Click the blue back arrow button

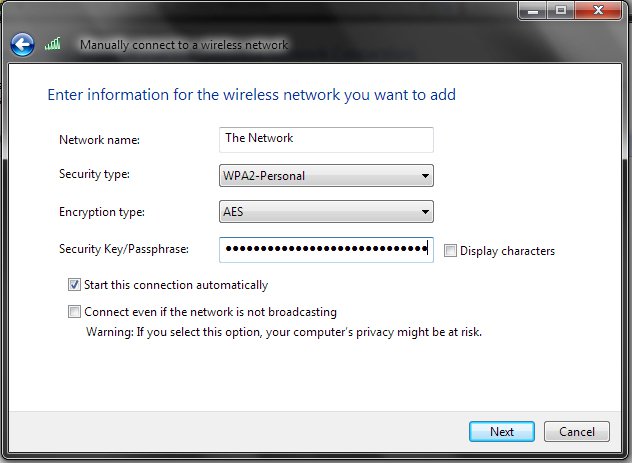[22, 44]
